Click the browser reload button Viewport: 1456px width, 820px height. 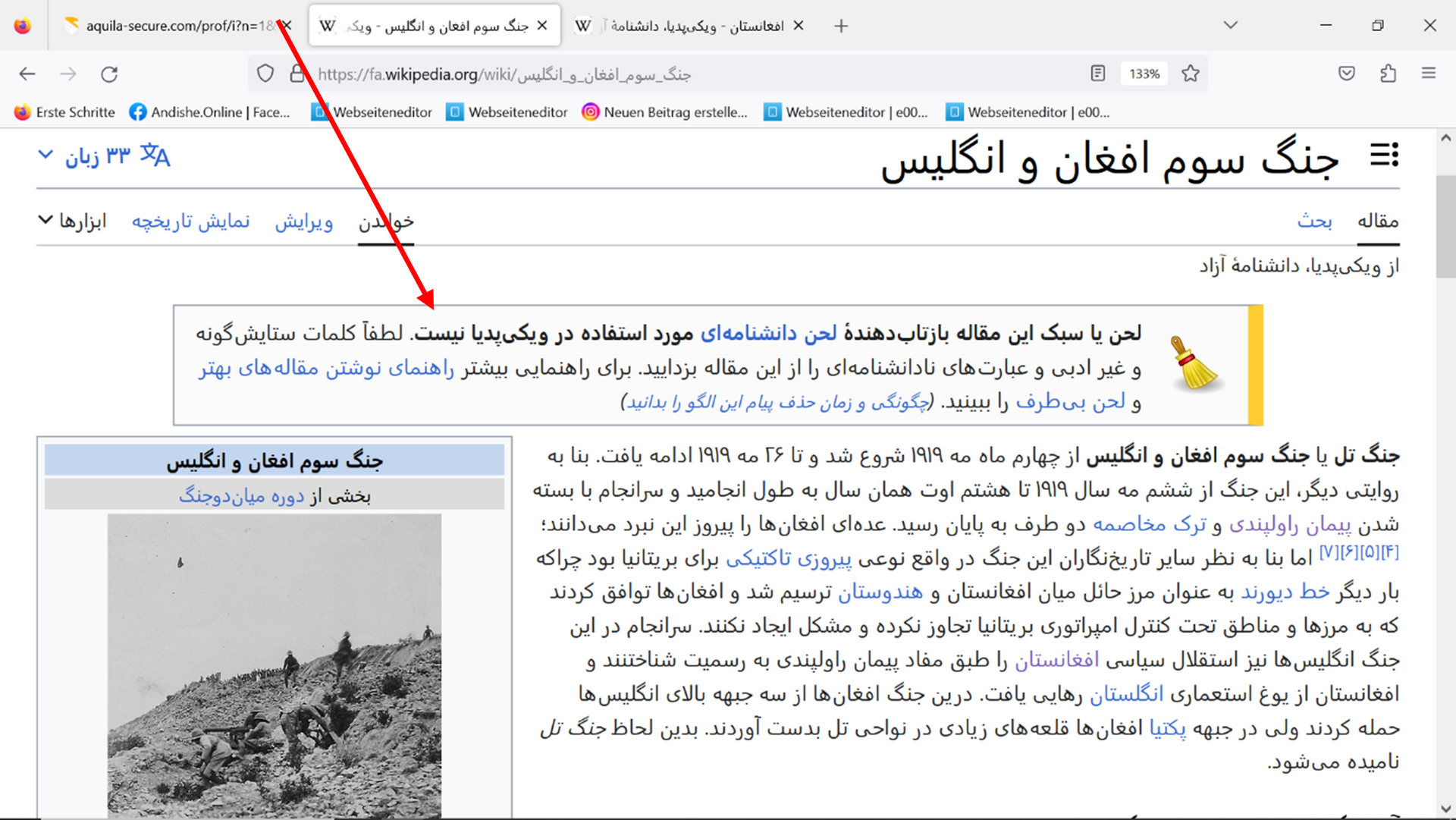click(x=109, y=74)
